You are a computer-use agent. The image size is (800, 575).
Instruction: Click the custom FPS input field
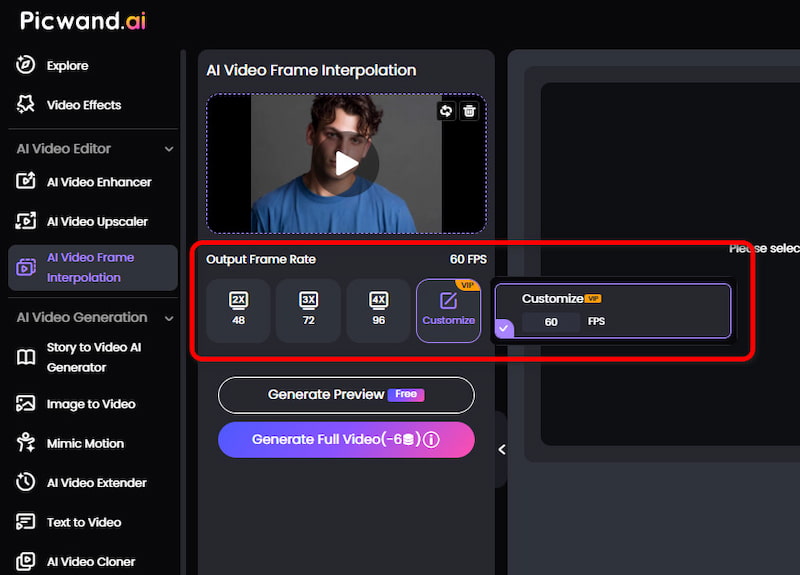[x=551, y=322]
